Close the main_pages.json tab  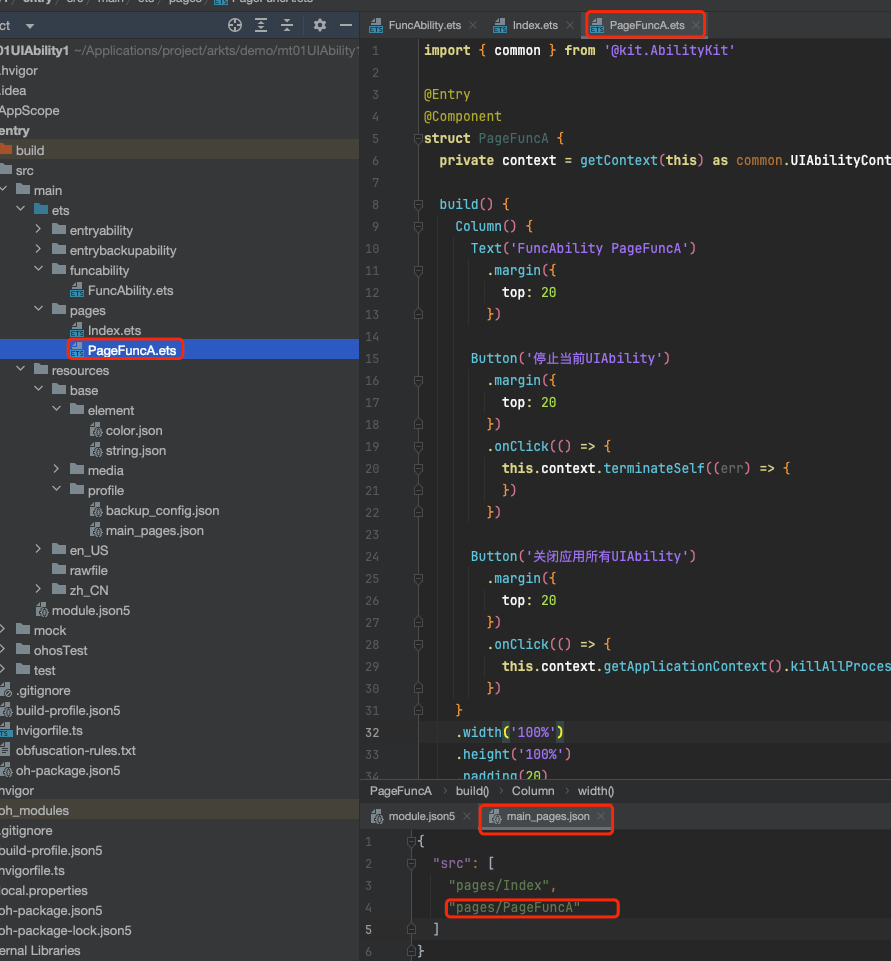point(601,816)
